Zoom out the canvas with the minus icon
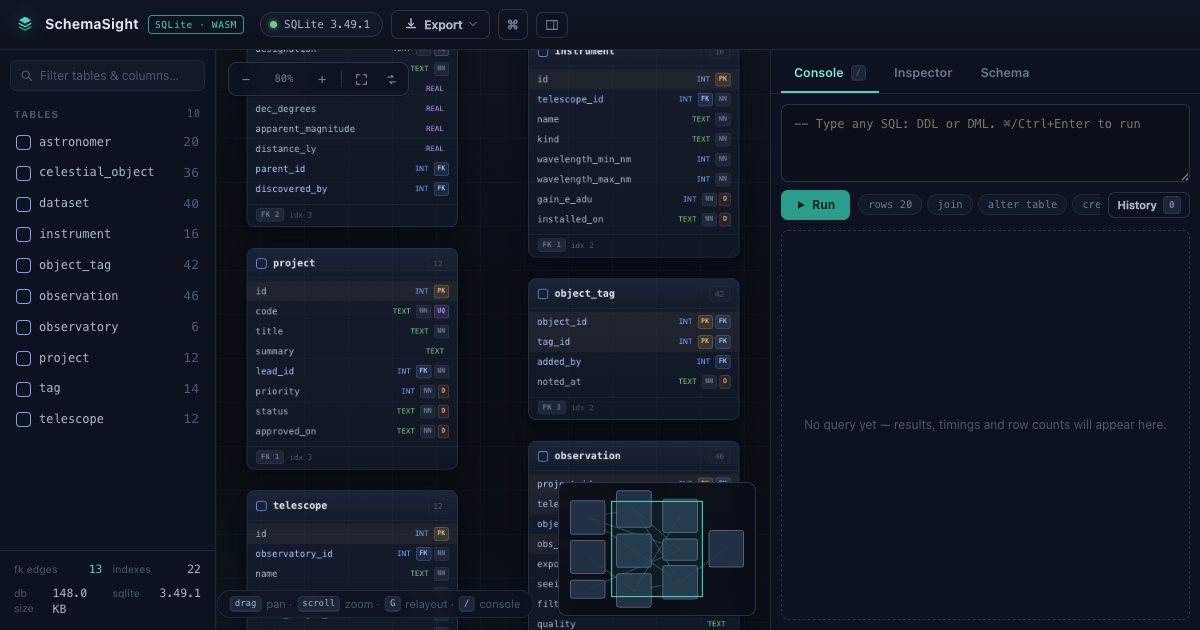Image resolution: width=1200 pixels, height=630 pixels. pyautogui.click(x=246, y=79)
